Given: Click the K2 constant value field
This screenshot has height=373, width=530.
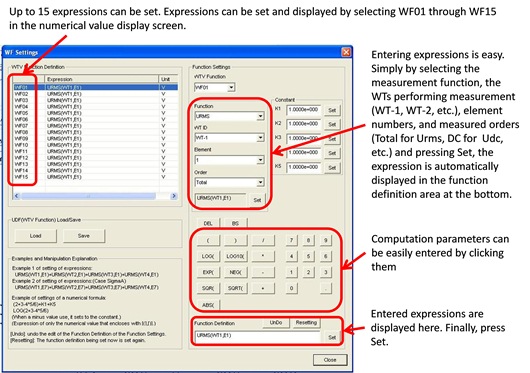Looking at the screenshot, I should 304,124.
